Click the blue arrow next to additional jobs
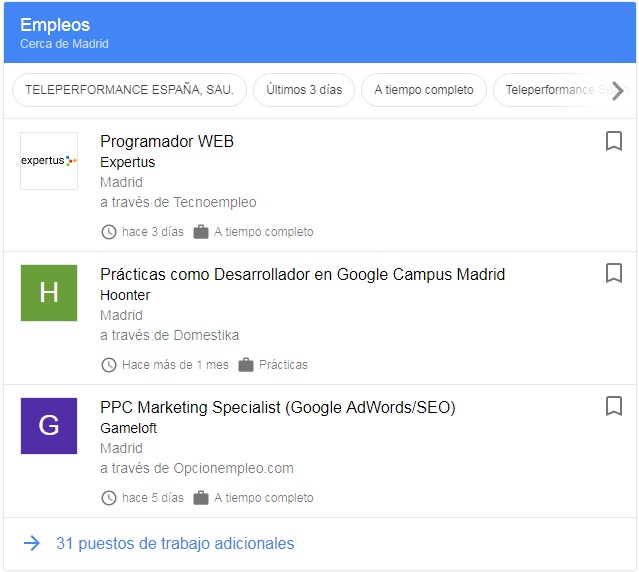This screenshot has width=639, height=572. (32, 544)
